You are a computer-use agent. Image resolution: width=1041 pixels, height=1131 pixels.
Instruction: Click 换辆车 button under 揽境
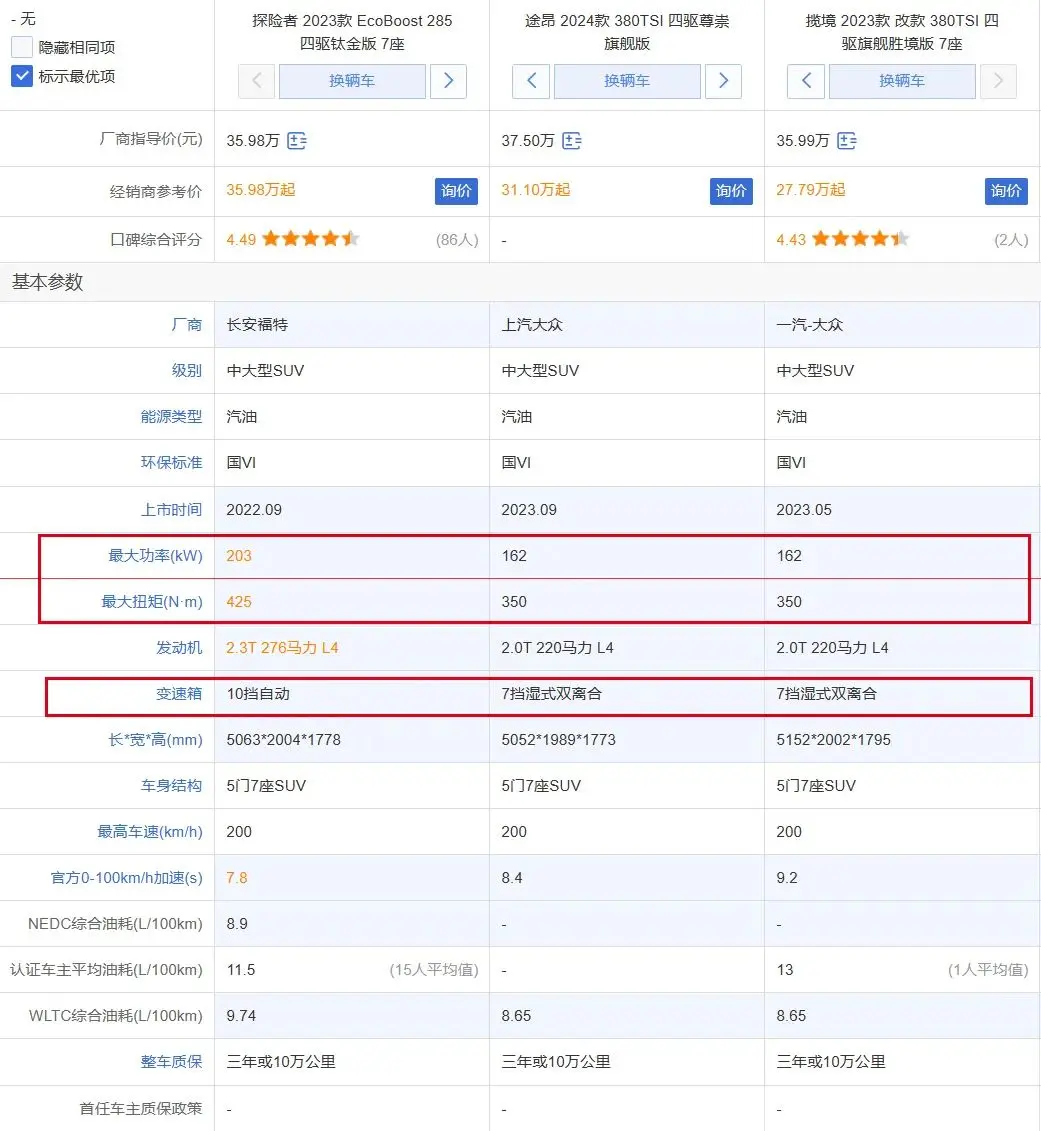(x=902, y=81)
